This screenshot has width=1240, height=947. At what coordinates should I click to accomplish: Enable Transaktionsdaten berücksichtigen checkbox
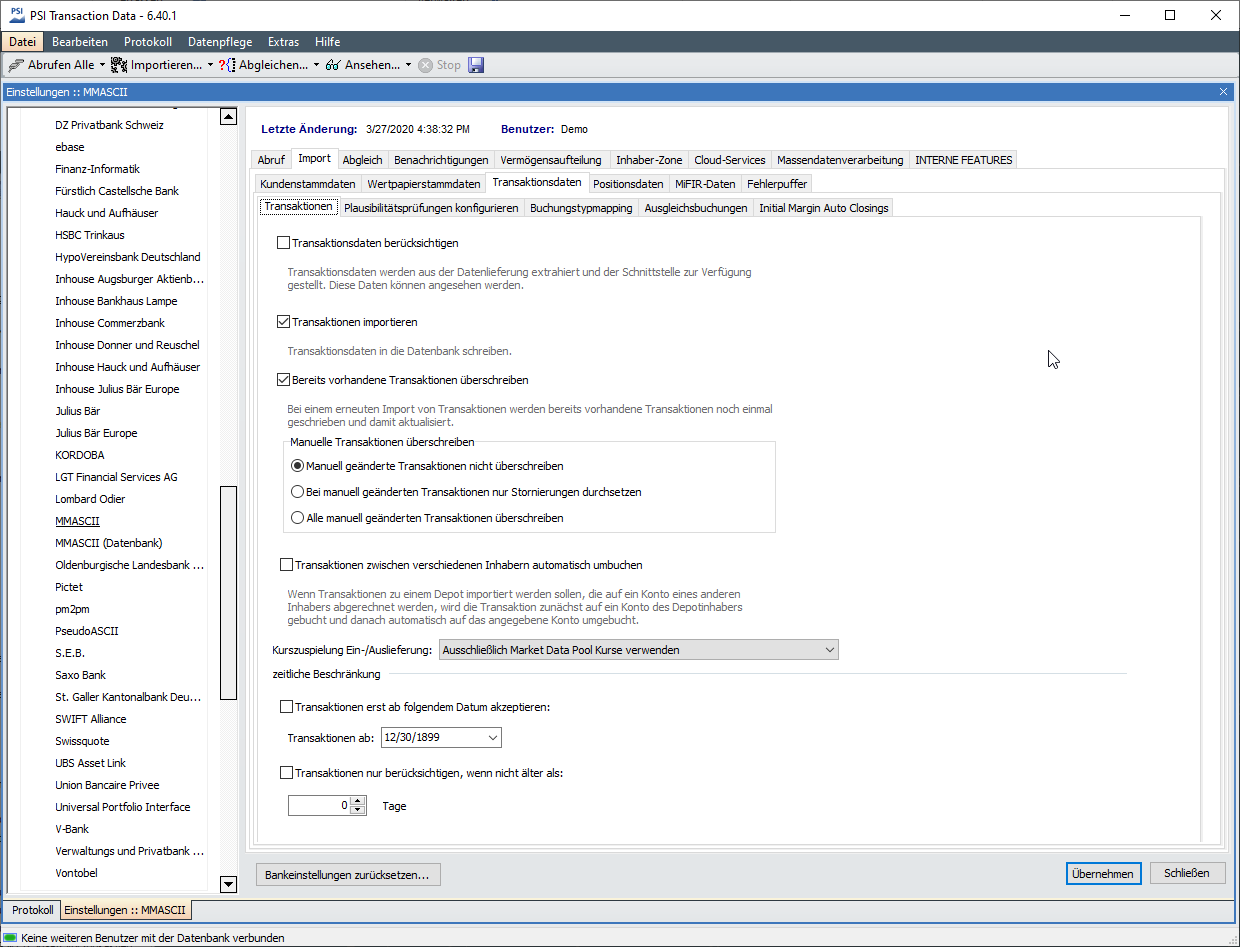click(x=284, y=243)
